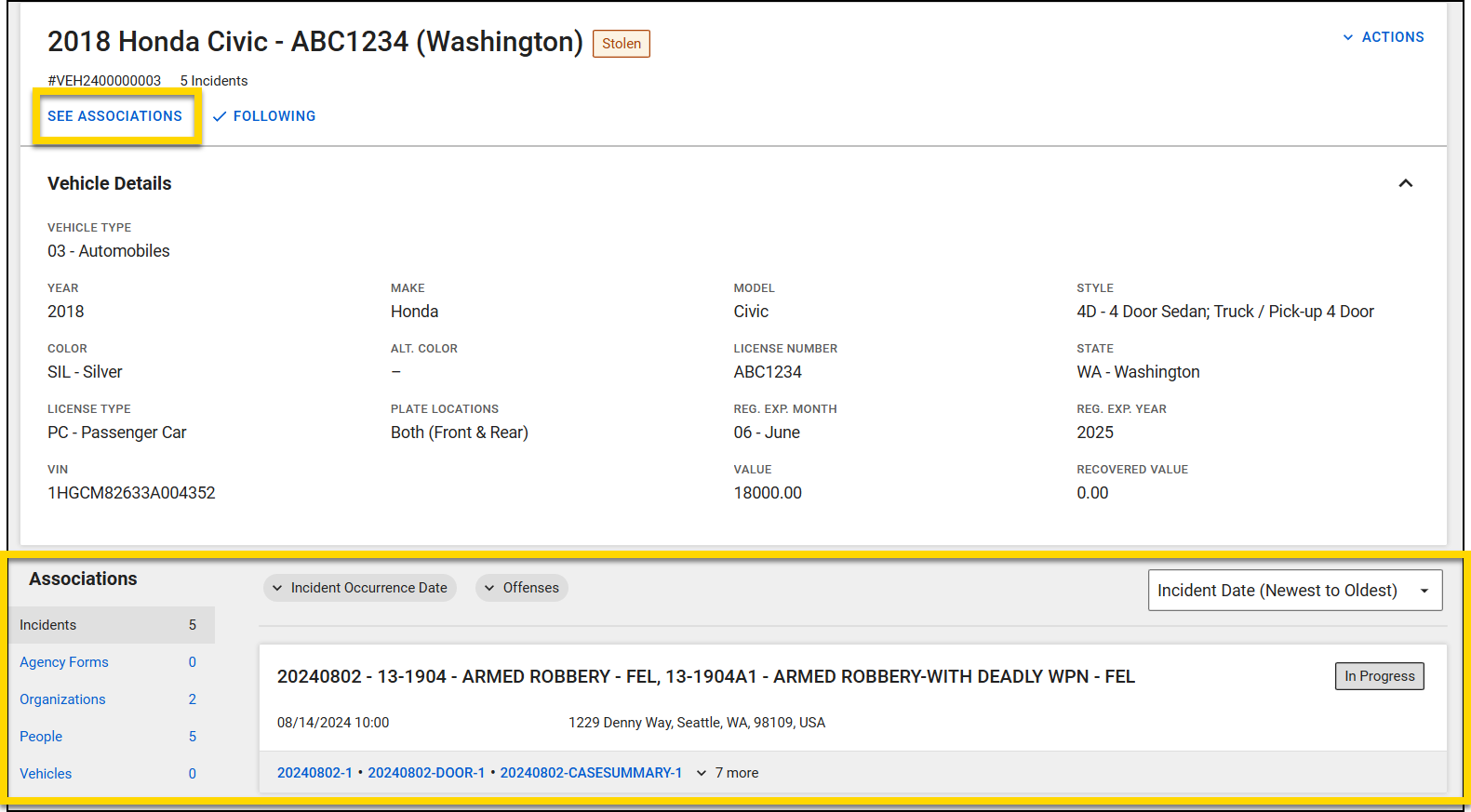Open the Actions dropdown menu
Screen dimensions: 1471x812
coord(1383,37)
